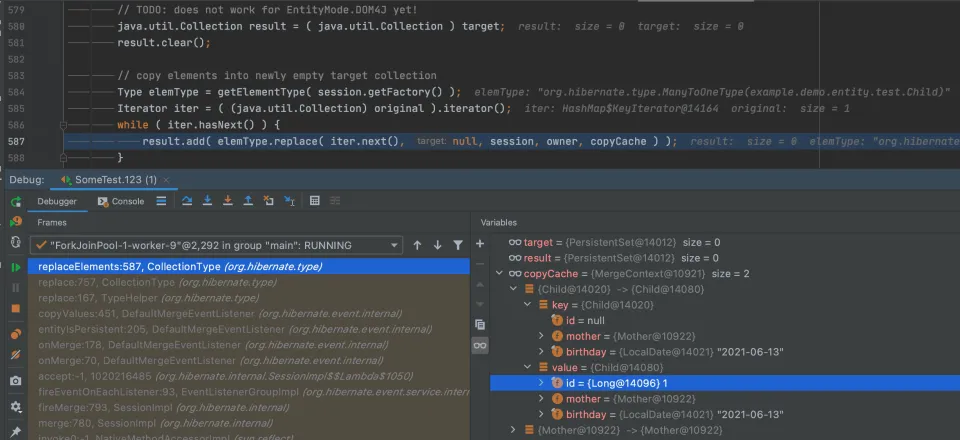Viewport: 960px width, 440px height.
Task: Click the thread layout list icon beside Console
Action: point(161,201)
